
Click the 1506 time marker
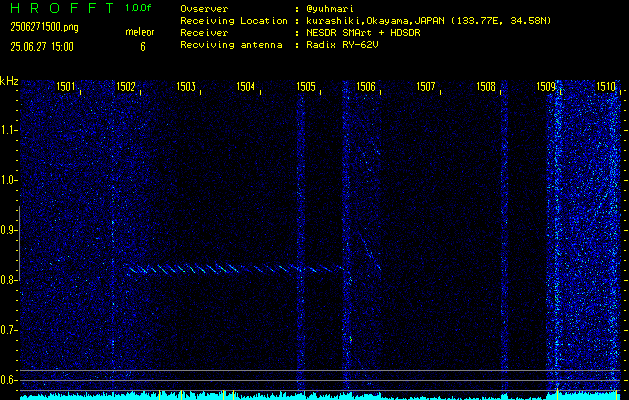coord(366,86)
